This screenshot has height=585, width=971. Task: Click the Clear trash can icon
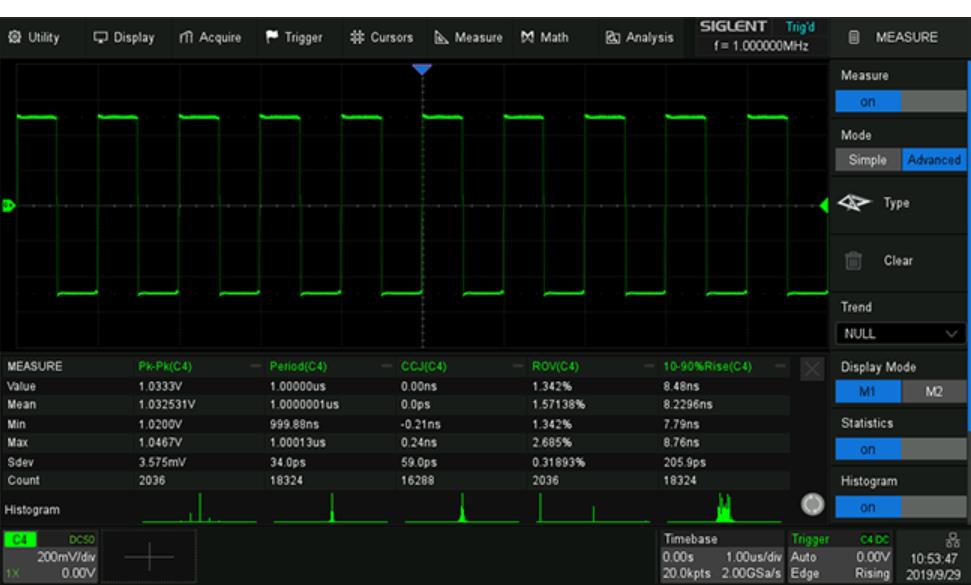854,261
